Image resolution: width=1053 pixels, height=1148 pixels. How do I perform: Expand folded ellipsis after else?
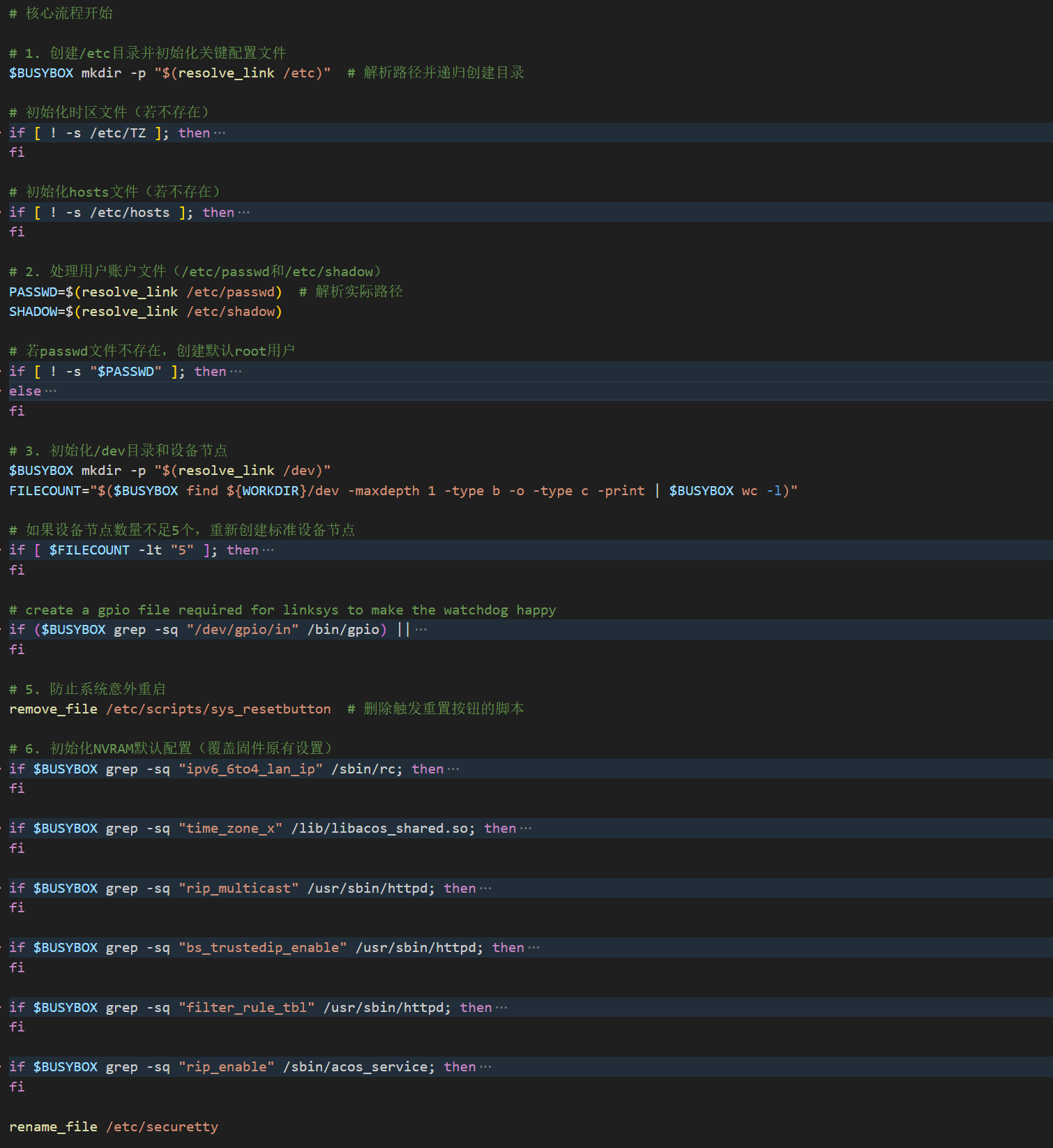click(x=50, y=391)
